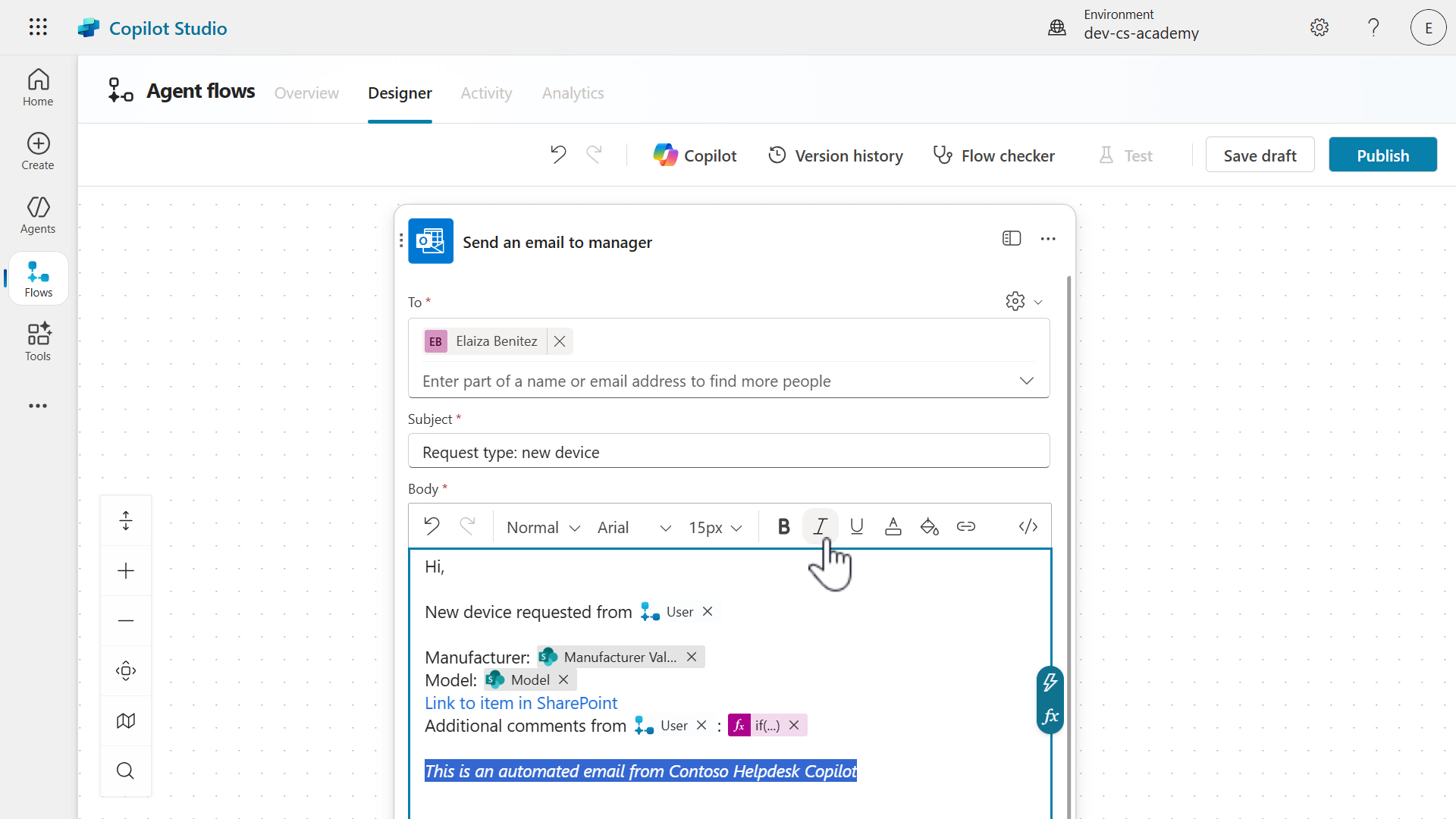Open the Arial font family dropdown
Screen dimensions: 1456x819
pos(634,527)
